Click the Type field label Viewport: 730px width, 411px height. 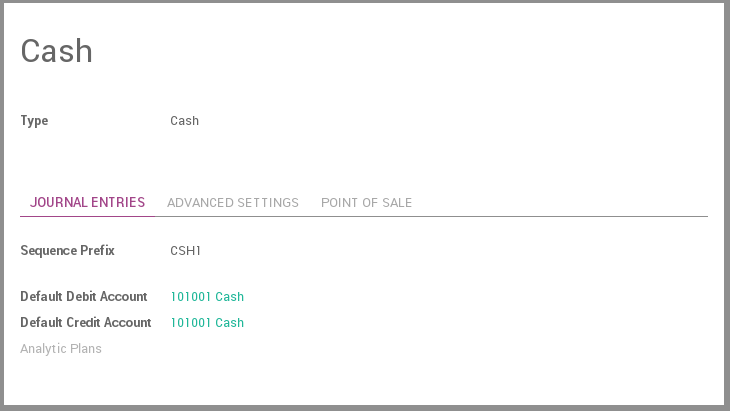[34, 121]
